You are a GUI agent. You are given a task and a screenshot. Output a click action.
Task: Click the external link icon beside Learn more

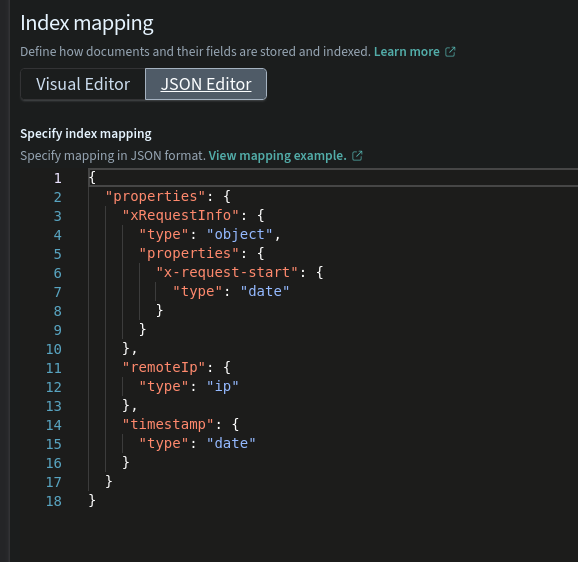450,52
